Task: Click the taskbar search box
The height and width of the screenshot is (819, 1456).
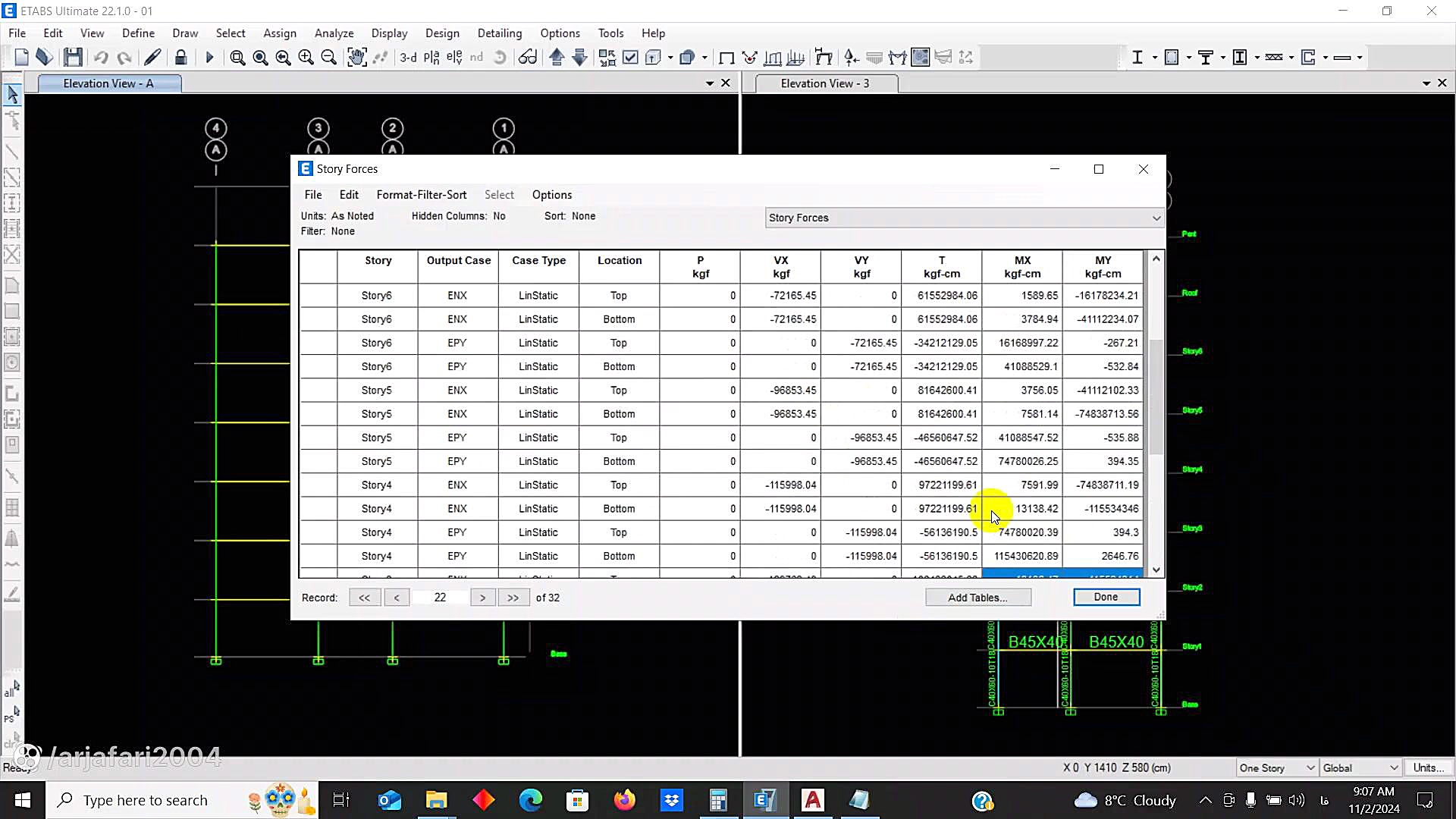Action: coord(182,800)
